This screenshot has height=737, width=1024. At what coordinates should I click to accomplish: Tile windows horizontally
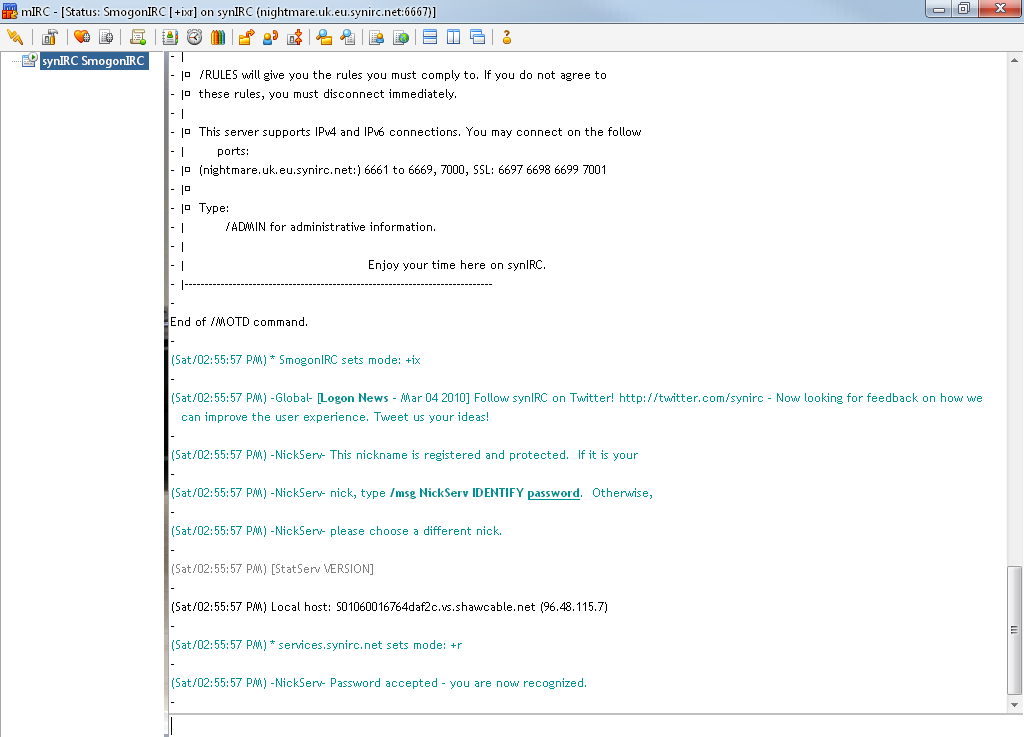[x=430, y=37]
